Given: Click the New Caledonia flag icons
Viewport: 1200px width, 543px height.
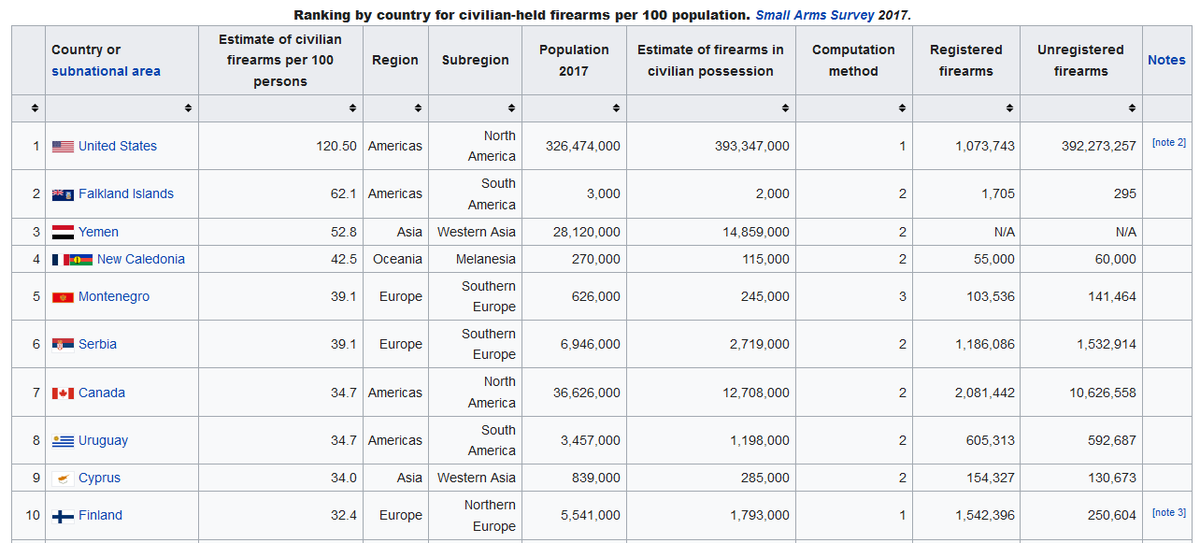Looking at the screenshot, I should pyautogui.click(x=72, y=259).
